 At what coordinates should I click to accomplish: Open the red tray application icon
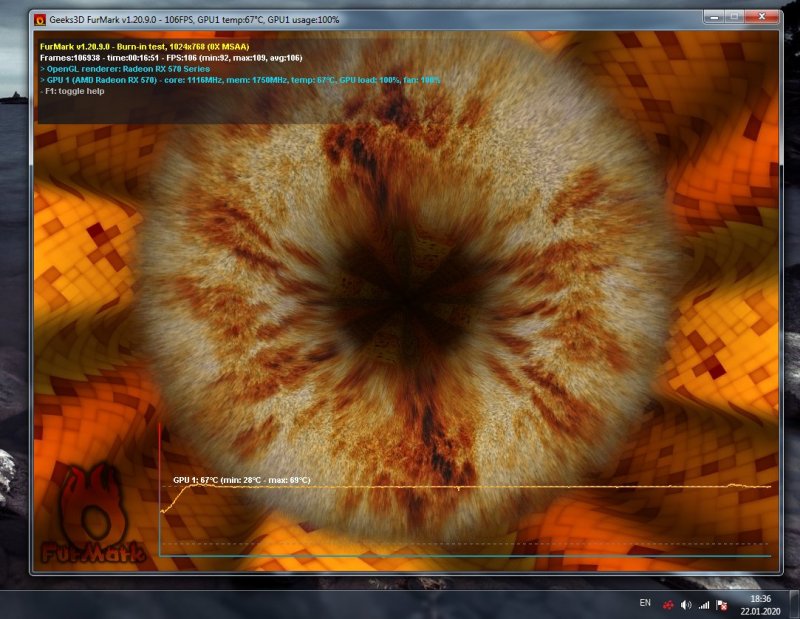(668, 604)
